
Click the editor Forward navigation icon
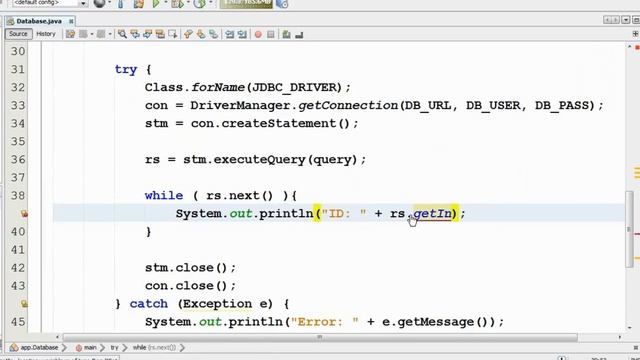click(101, 34)
